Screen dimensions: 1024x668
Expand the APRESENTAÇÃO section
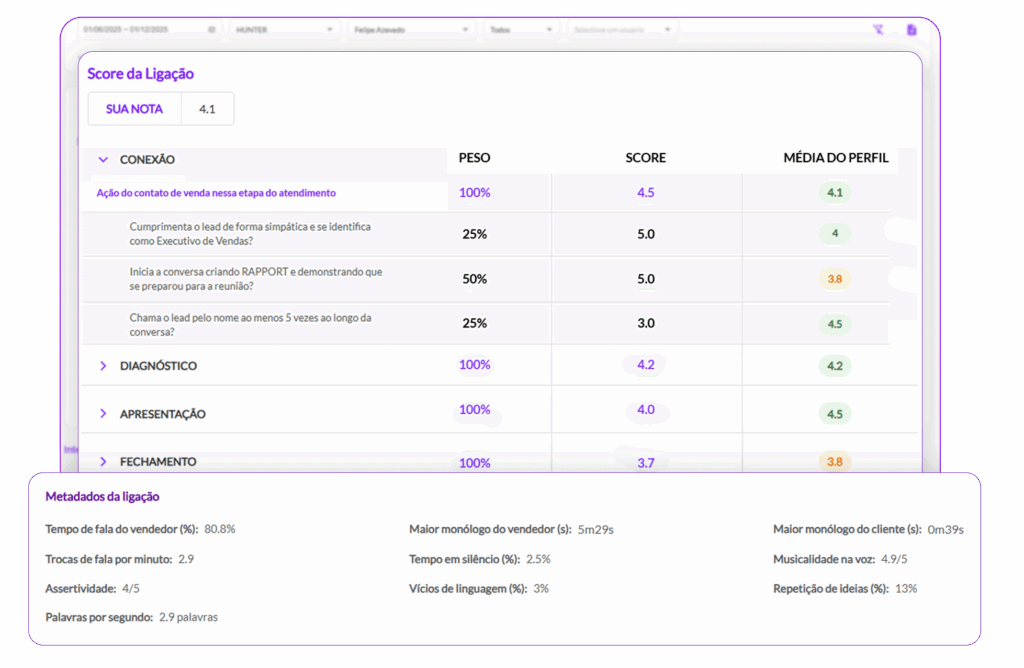(x=103, y=414)
